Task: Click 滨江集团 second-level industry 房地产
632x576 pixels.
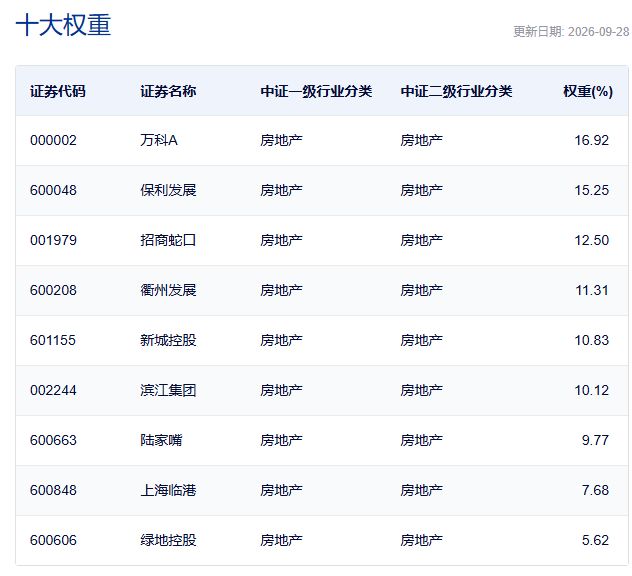Action: tap(422, 390)
